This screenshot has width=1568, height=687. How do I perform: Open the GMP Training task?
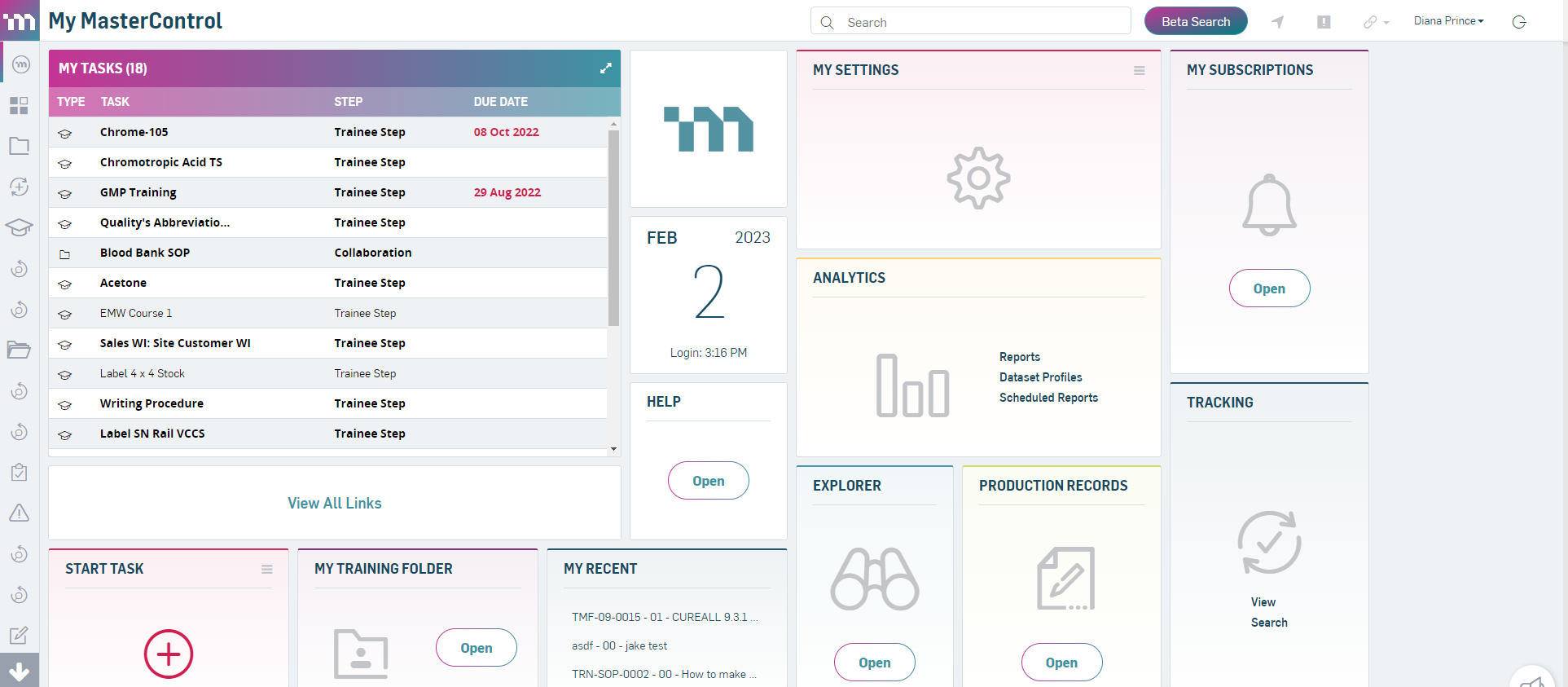[138, 192]
